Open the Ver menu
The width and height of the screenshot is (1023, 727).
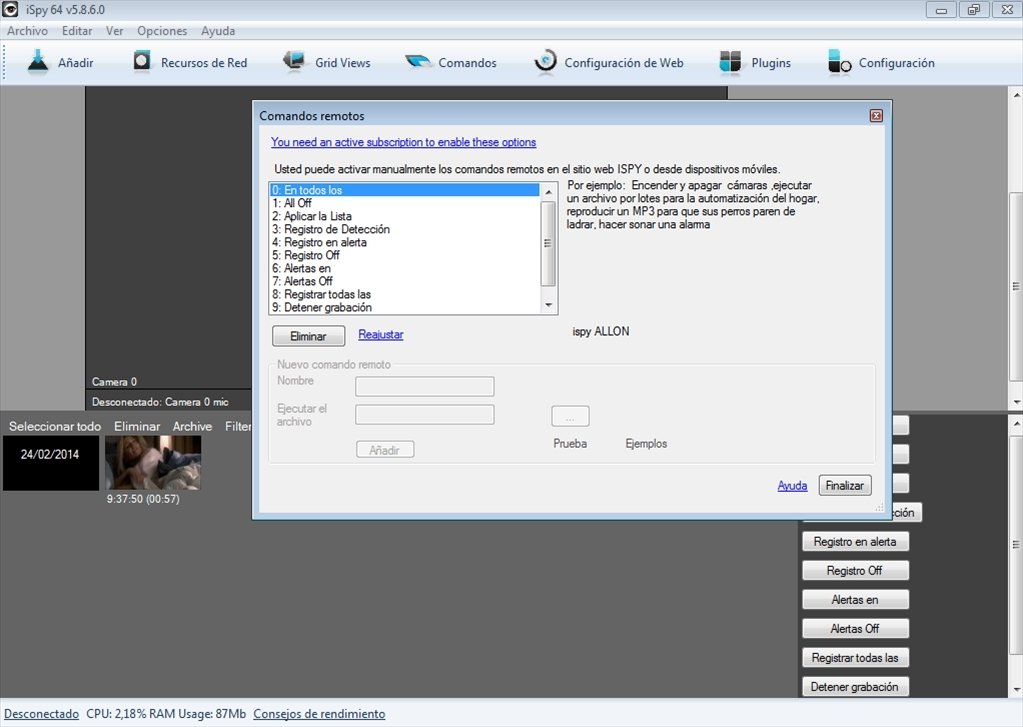(x=115, y=31)
